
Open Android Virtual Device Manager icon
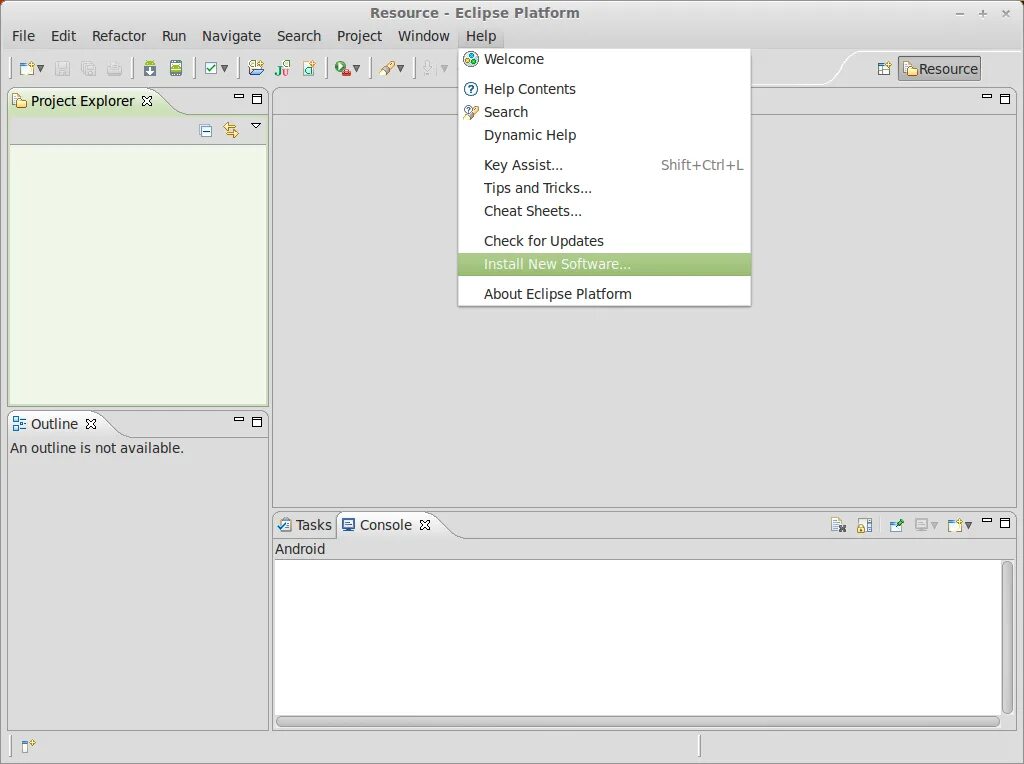176,68
